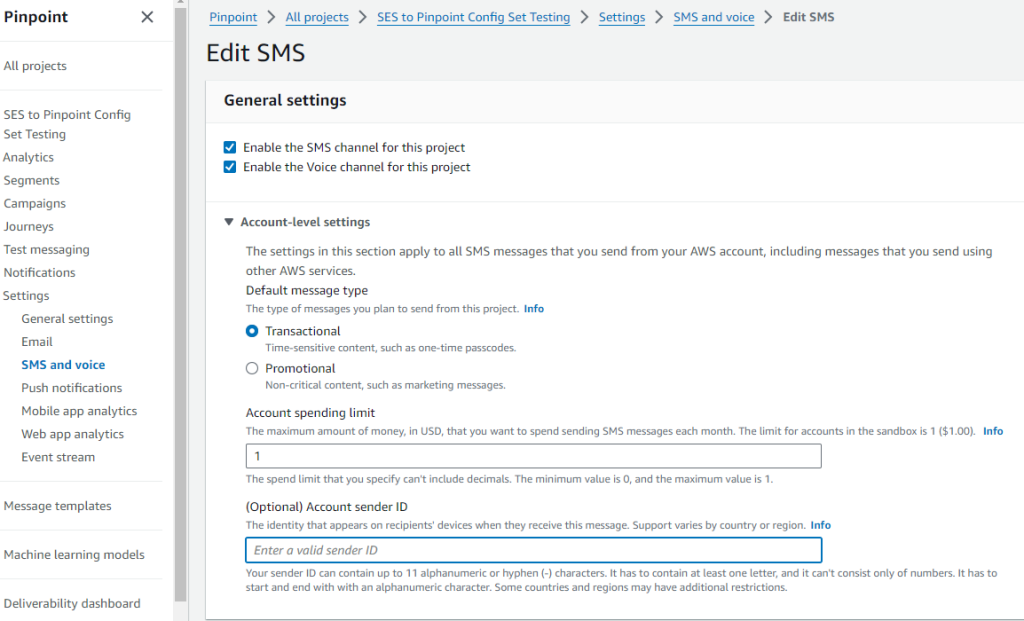Click the Pinpoint sidebar title
The height and width of the screenshot is (621, 1024).
pos(36,17)
